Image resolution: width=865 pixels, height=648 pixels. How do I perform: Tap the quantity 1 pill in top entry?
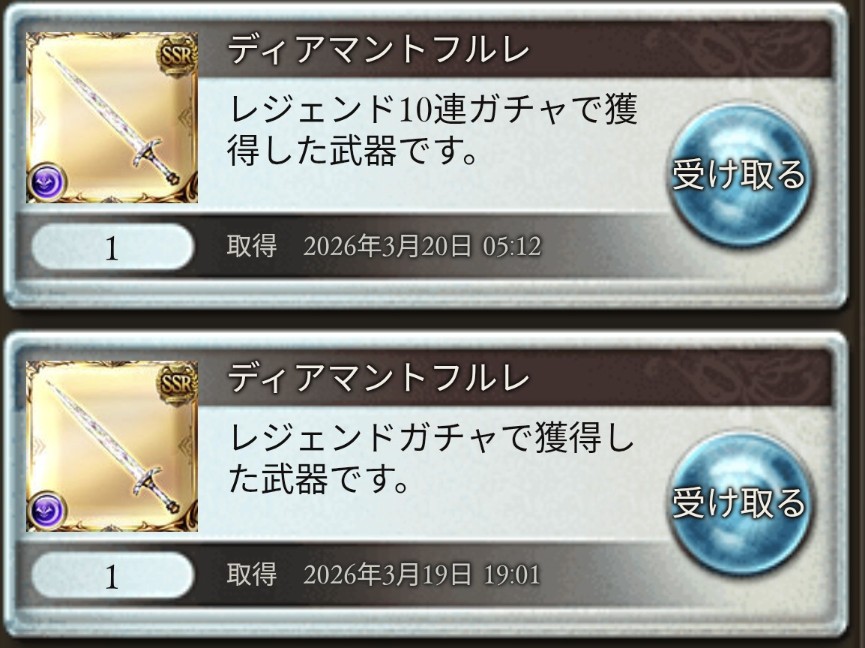coord(112,247)
